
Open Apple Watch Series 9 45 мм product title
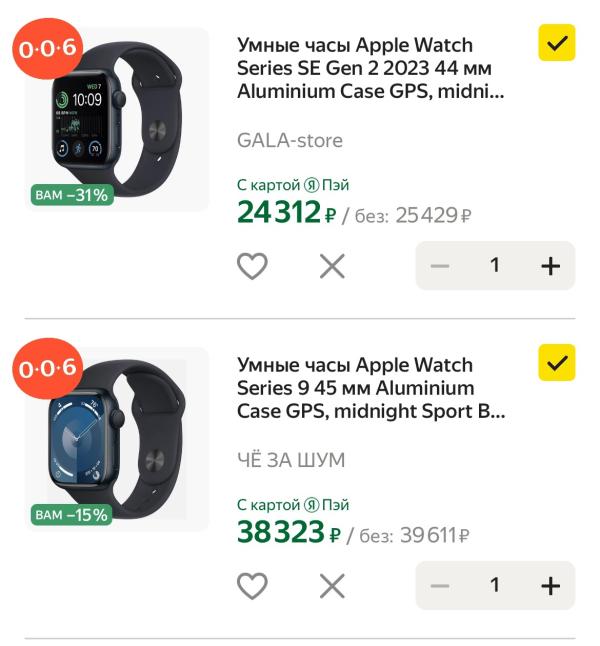point(371,388)
